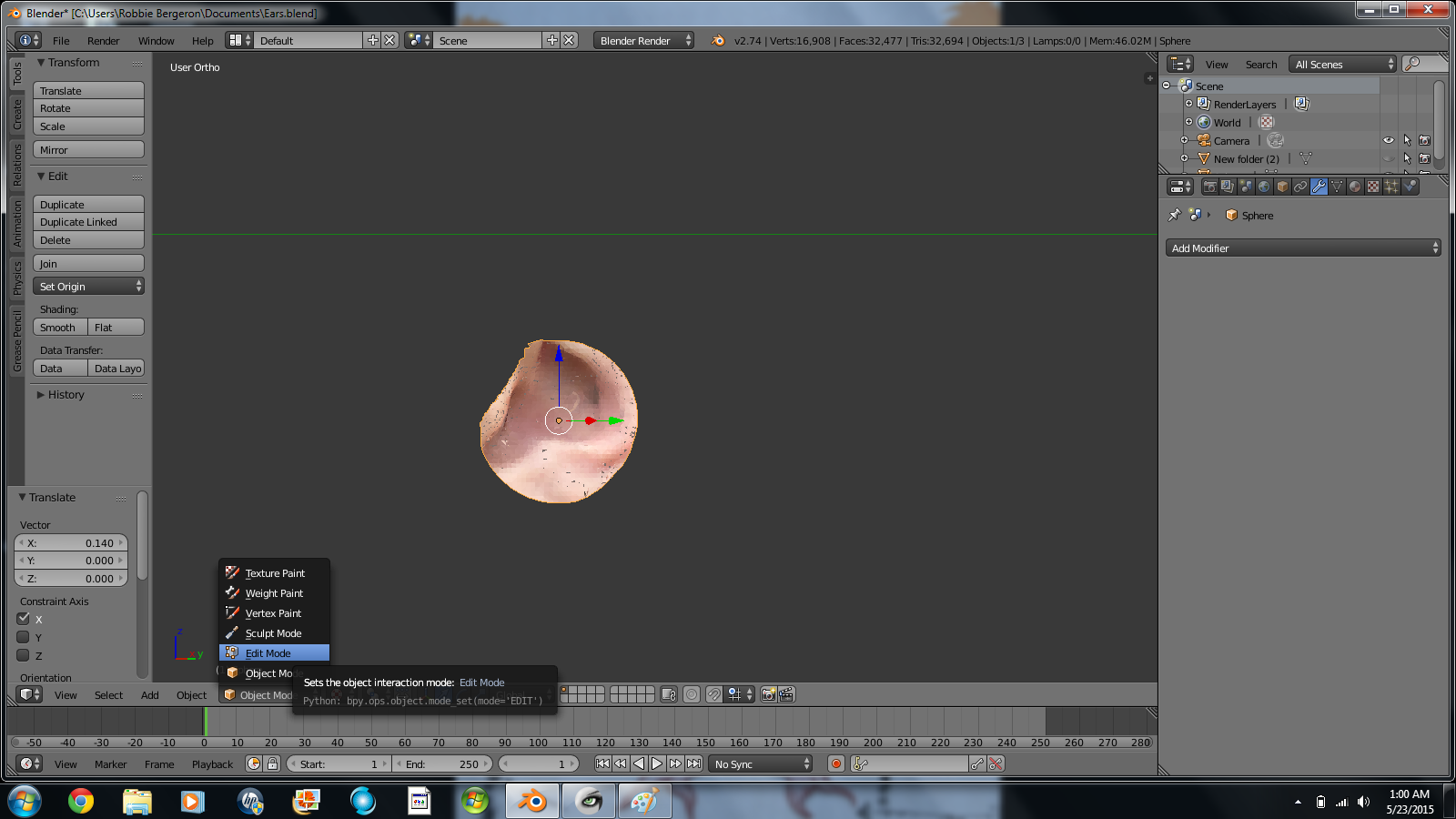
Task: Click the Translate button
Action: click(x=88, y=90)
